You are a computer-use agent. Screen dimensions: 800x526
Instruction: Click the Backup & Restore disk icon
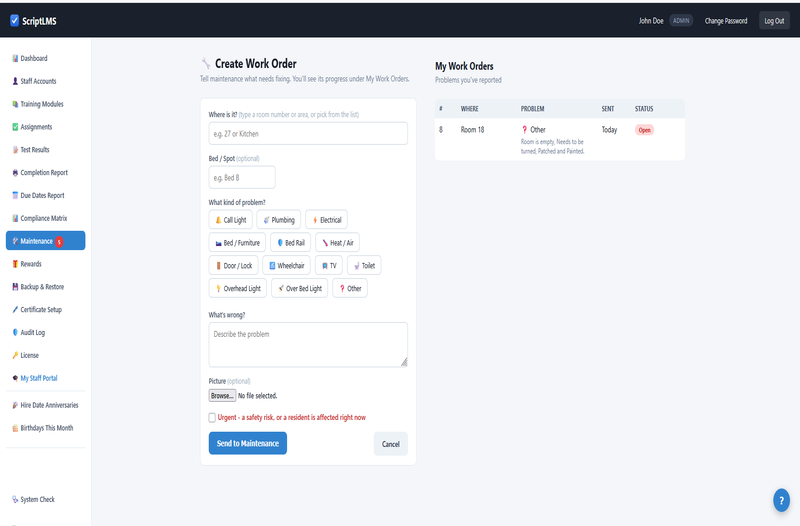[x=15, y=287]
